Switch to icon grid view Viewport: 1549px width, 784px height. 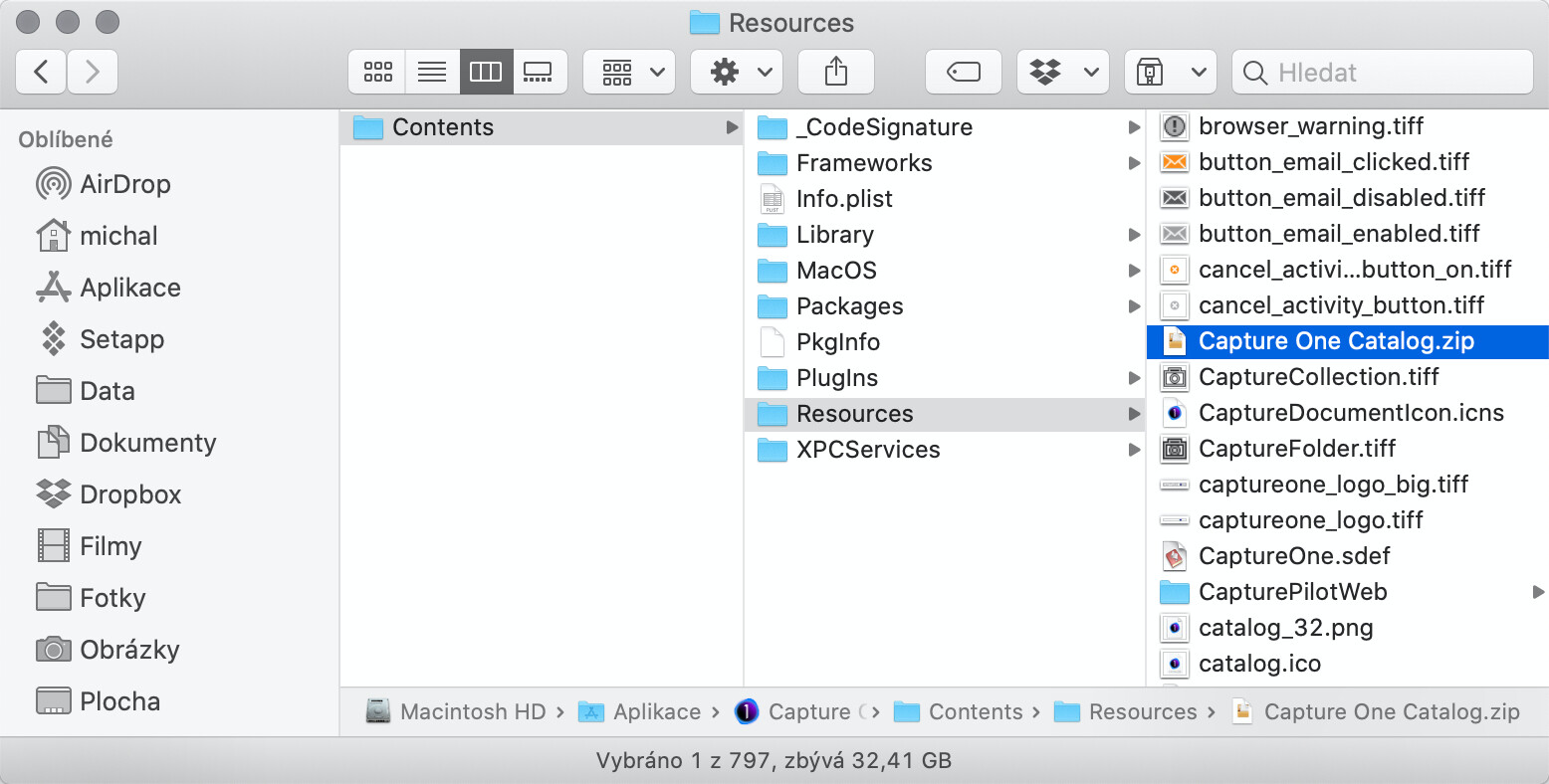click(x=377, y=72)
